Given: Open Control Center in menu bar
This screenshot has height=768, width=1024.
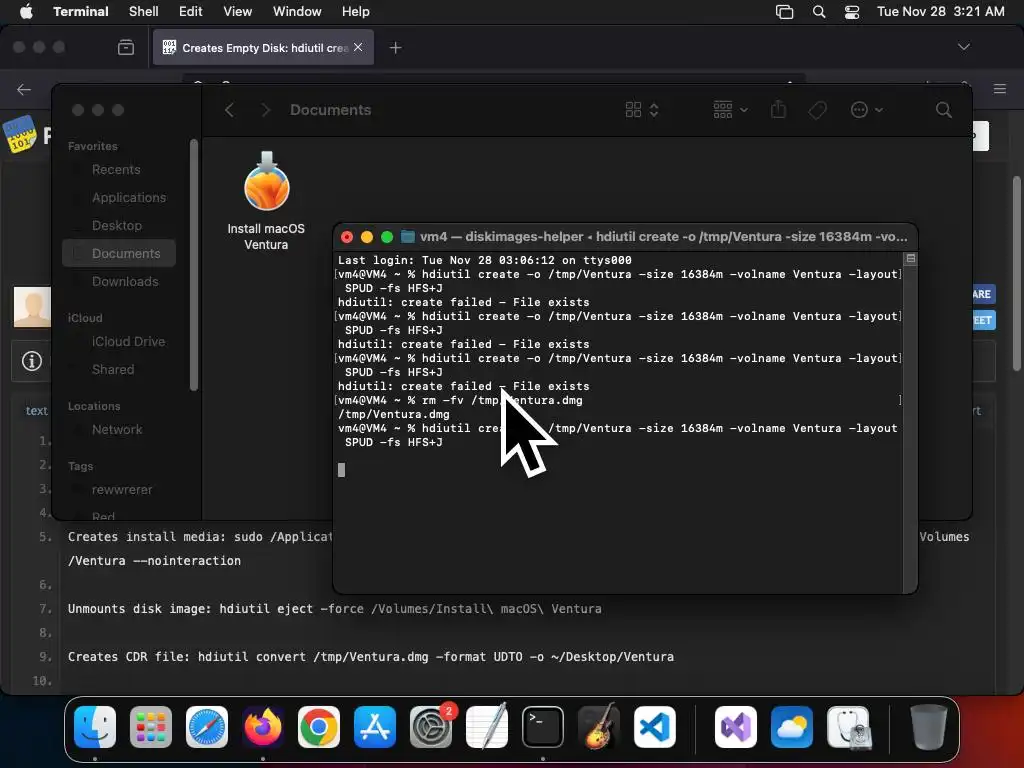Looking at the screenshot, I should [852, 11].
